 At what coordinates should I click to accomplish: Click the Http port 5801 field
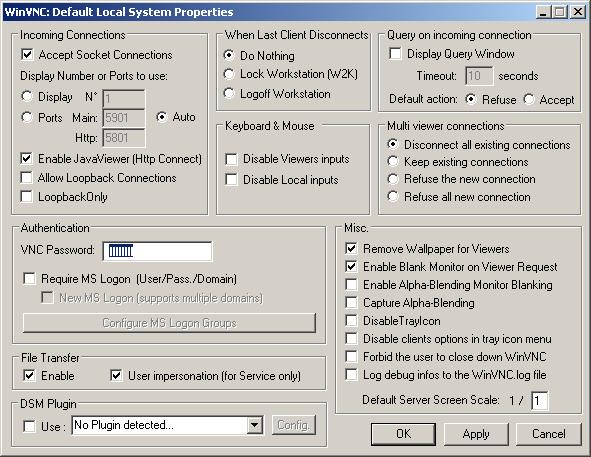click(124, 138)
